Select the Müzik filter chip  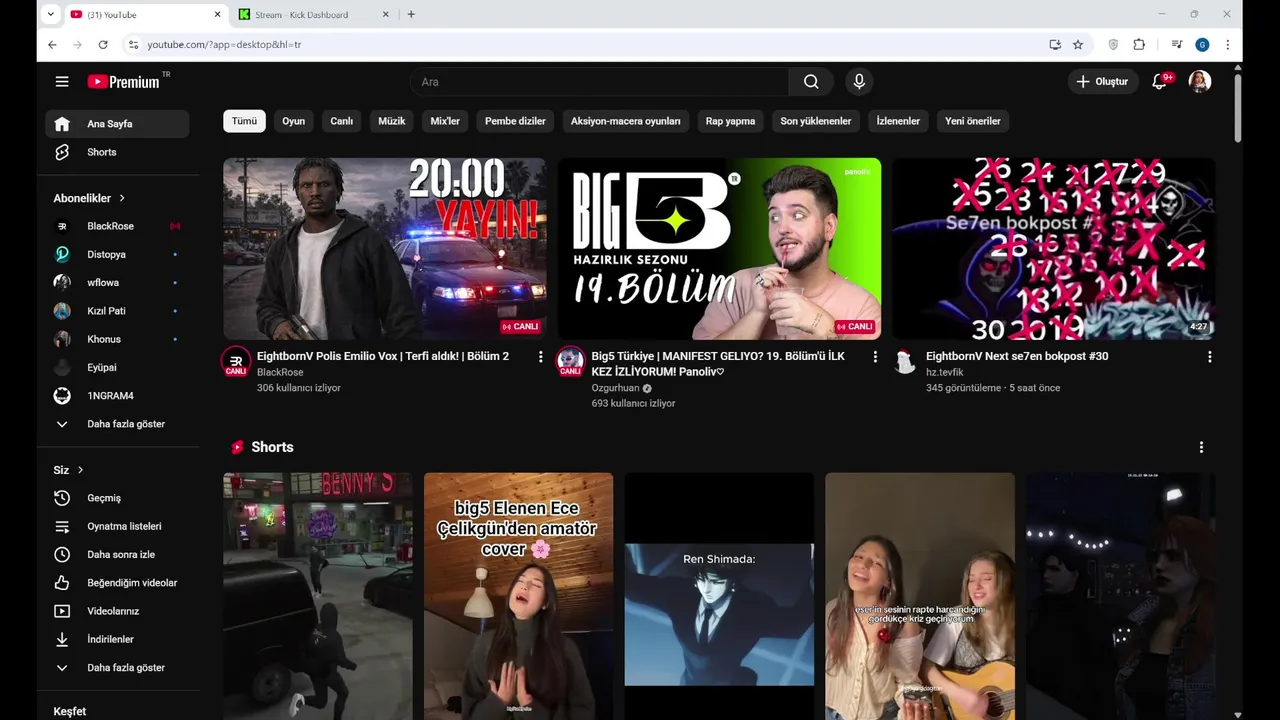[x=392, y=121]
